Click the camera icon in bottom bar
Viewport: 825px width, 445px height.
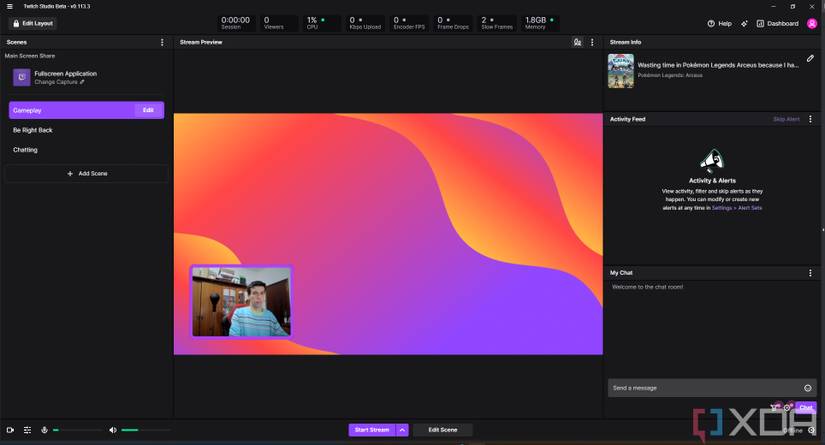point(11,430)
